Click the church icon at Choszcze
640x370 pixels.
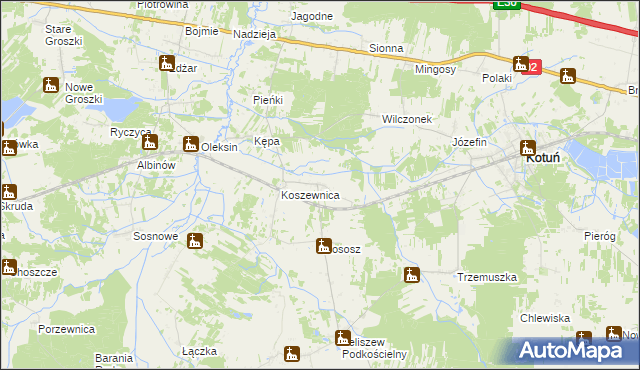click(9, 267)
